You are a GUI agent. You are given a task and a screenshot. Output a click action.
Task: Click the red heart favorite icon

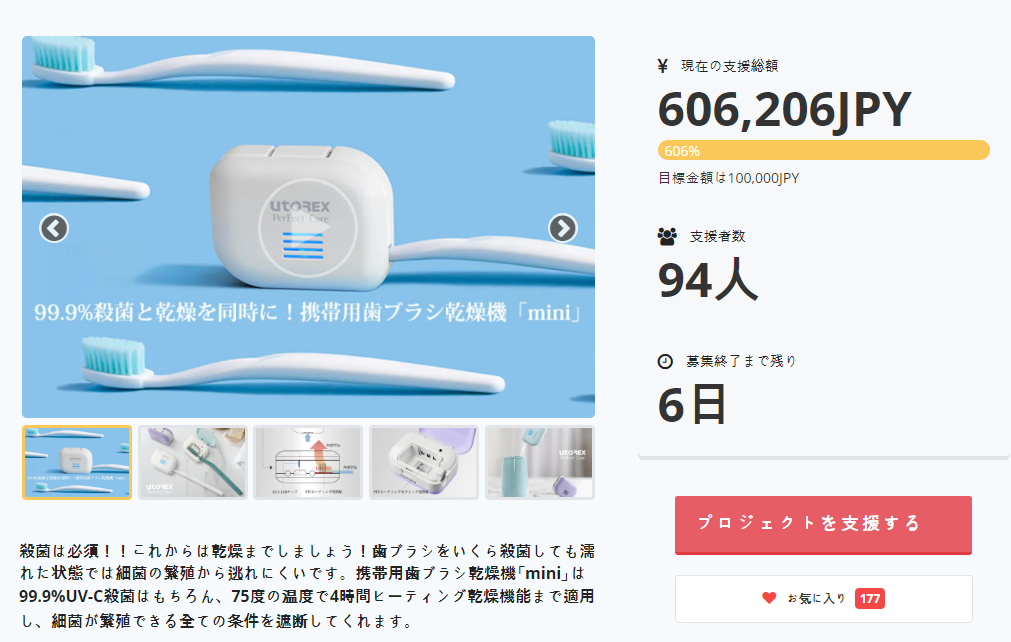pos(769,598)
